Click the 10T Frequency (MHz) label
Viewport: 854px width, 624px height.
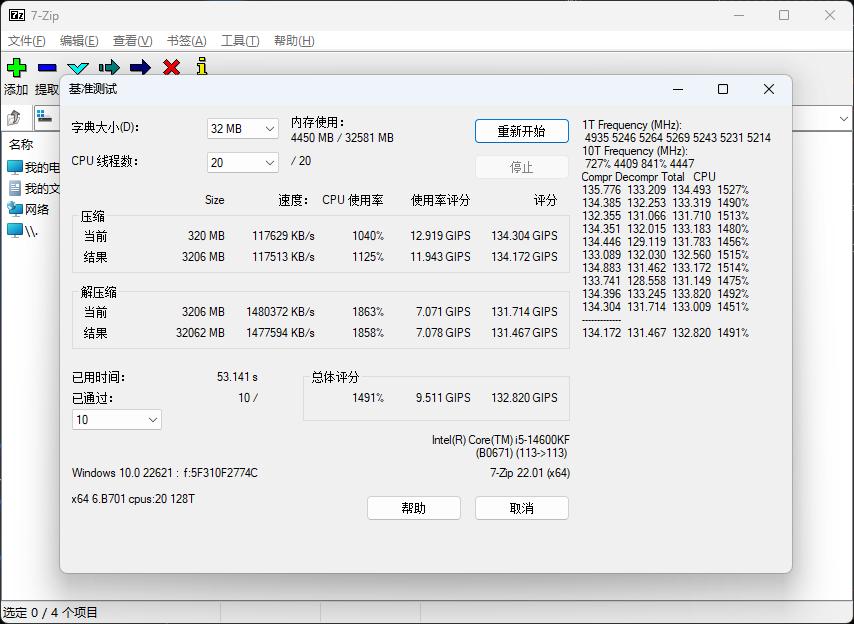point(635,151)
